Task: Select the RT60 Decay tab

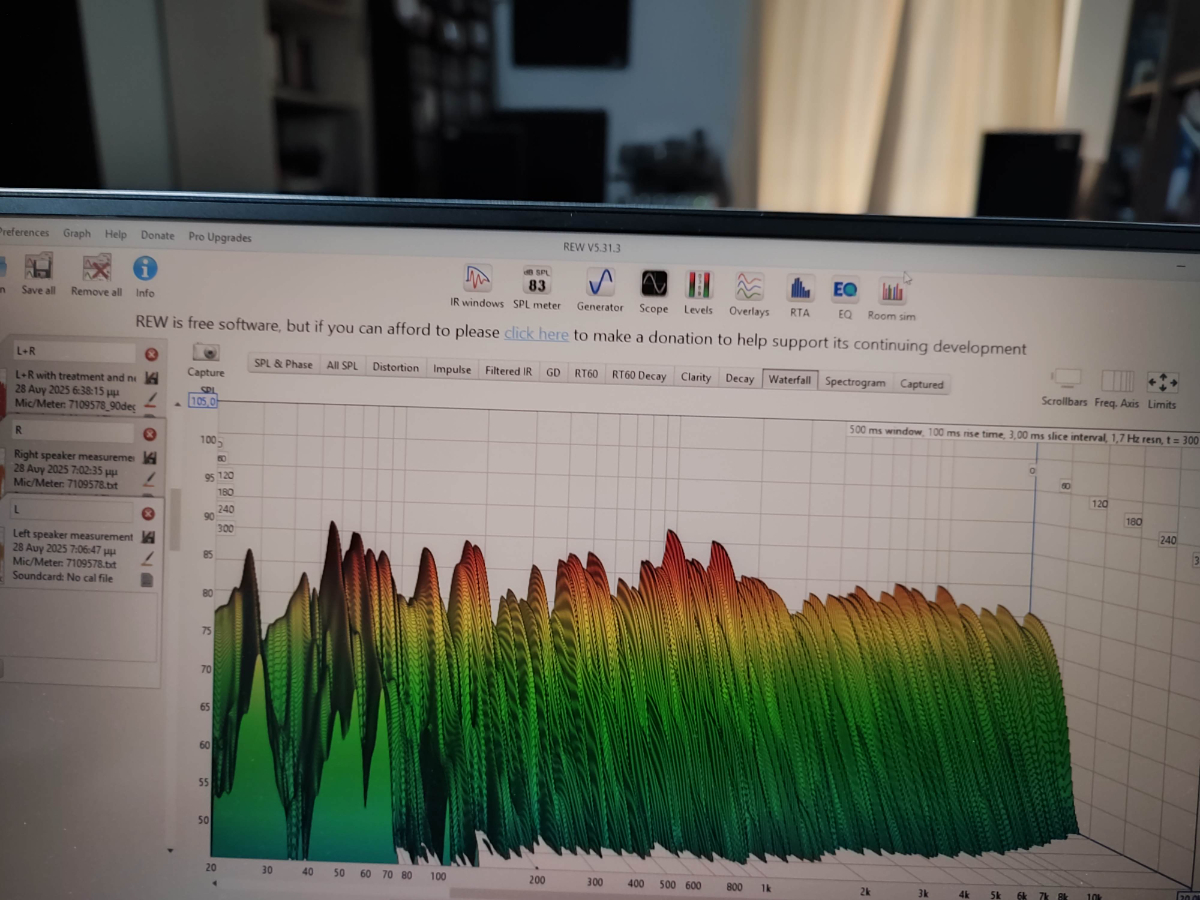Action: click(638, 376)
